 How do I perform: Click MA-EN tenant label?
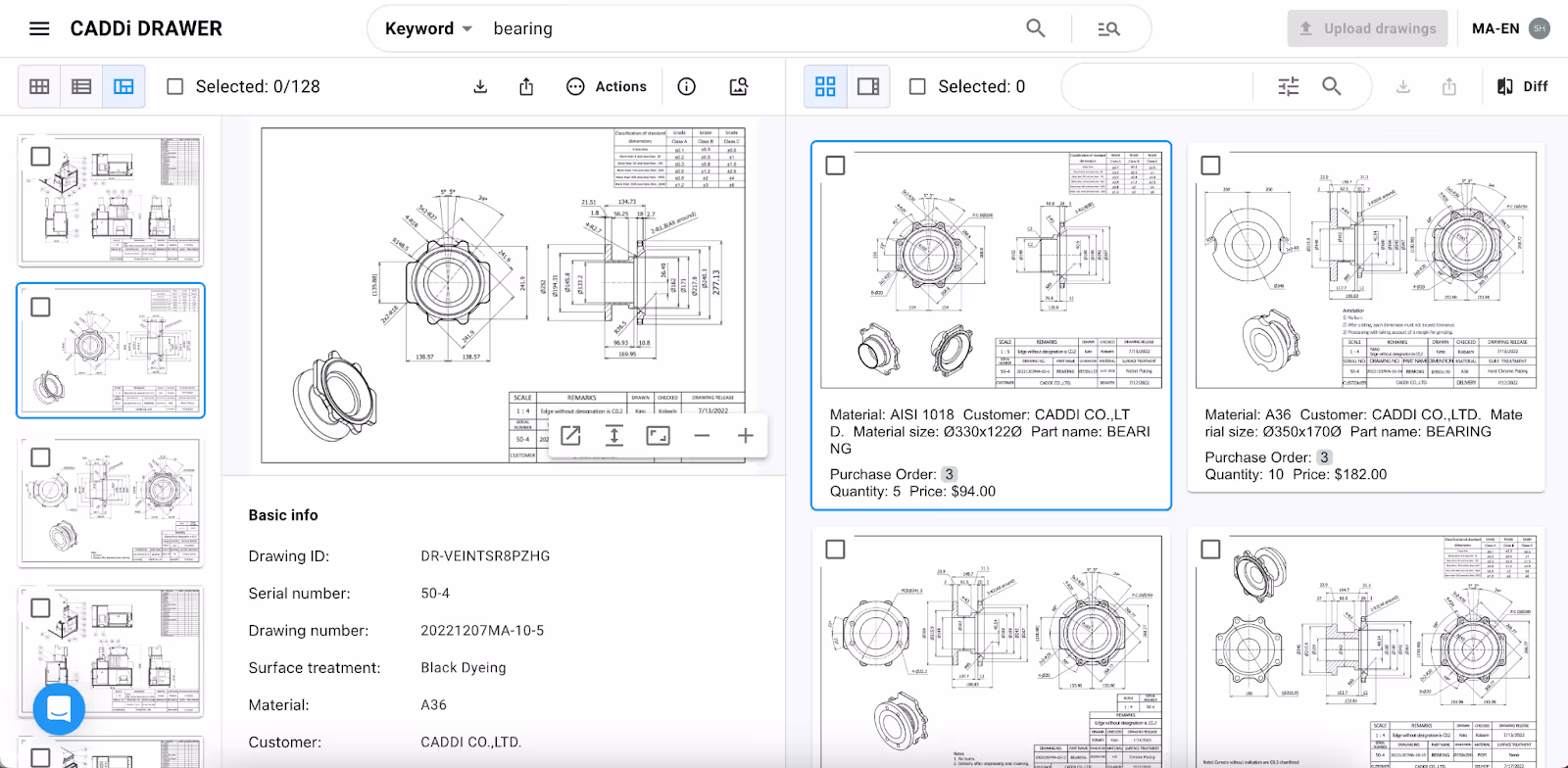point(1495,28)
